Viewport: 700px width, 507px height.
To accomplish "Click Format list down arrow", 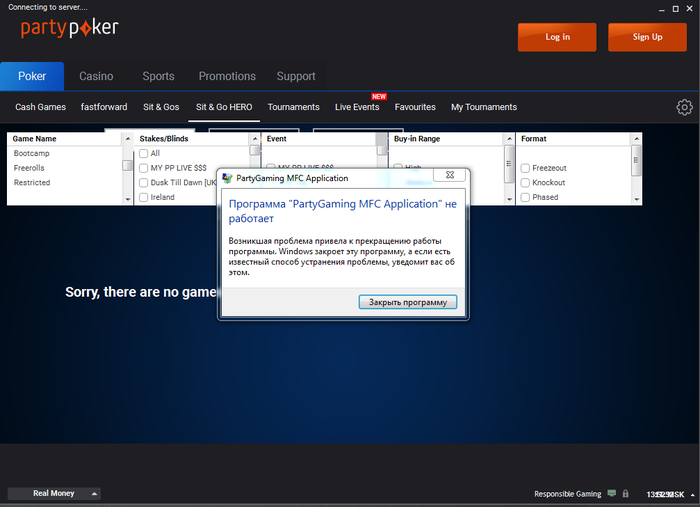I will coord(637,199).
